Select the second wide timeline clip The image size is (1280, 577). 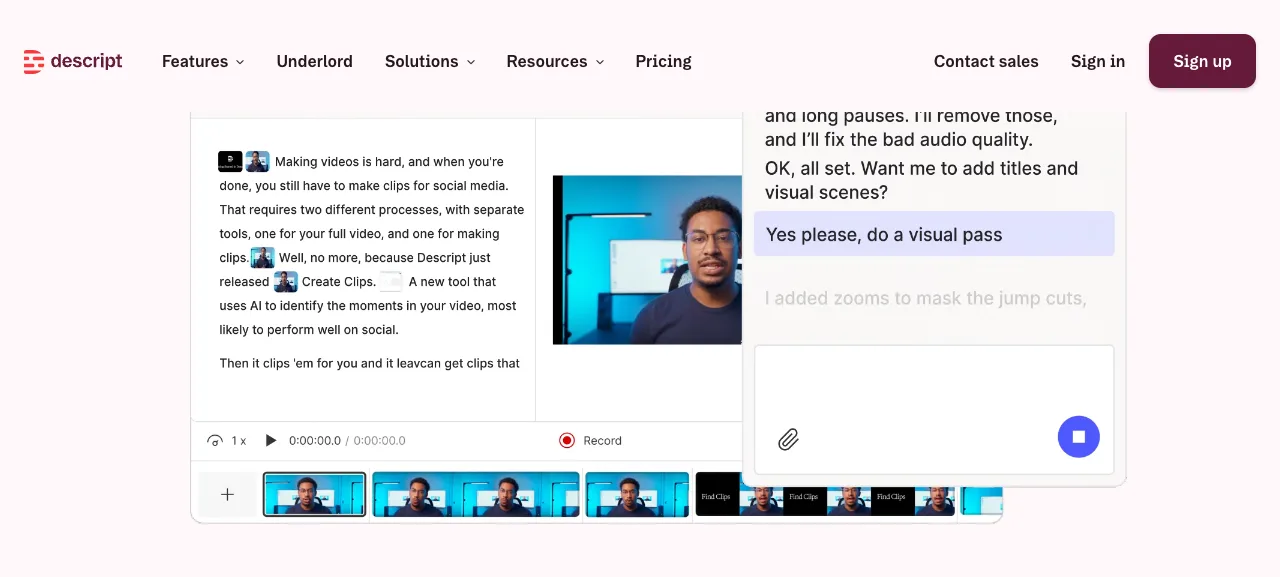coord(476,494)
